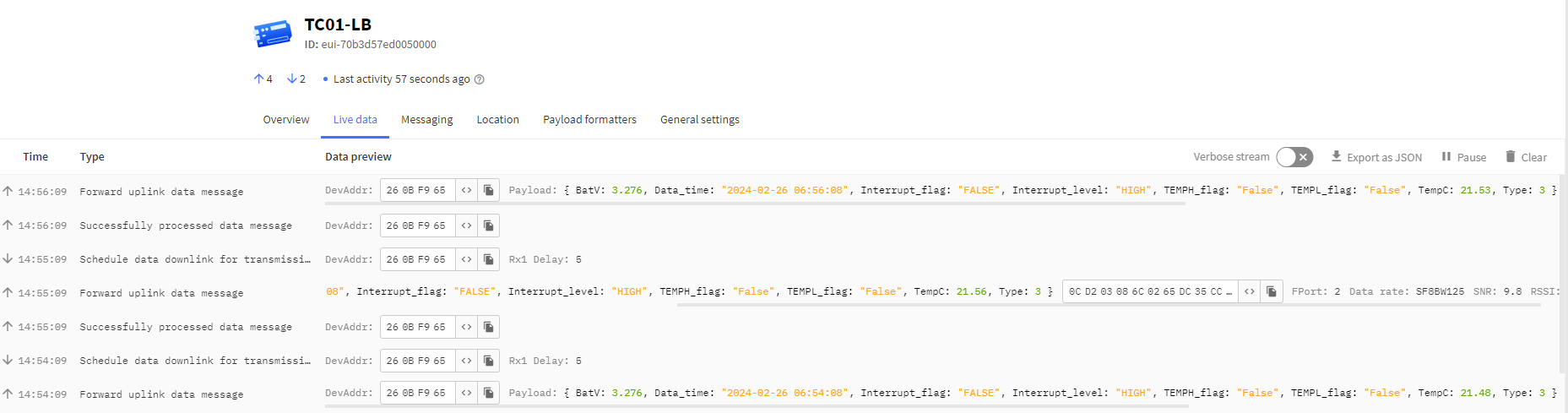Click up-arrow icon of 14:54:09 Forward uplink row
Screen dimensions: 1568x413
[8, 394]
